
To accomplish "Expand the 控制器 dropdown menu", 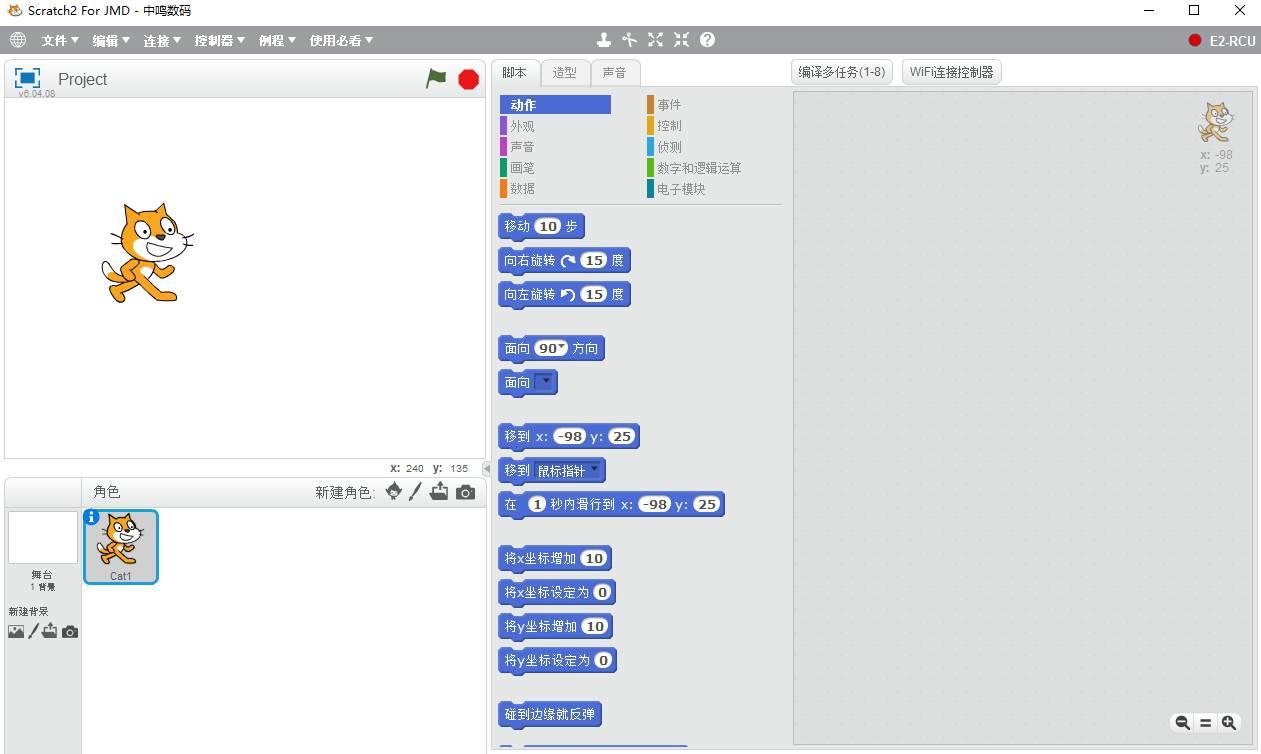I will [x=219, y=40].
